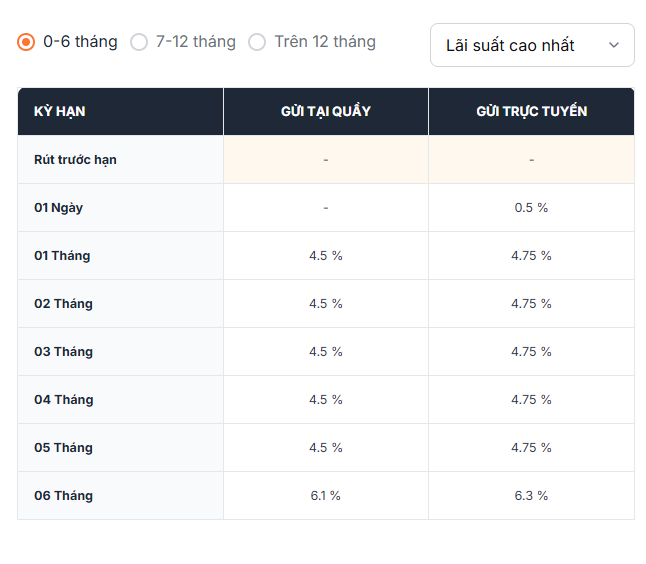The width and height of the screenshot is (646, 564).
Task: Select the Rút trước hạn row label
Action: click(75, 159)
